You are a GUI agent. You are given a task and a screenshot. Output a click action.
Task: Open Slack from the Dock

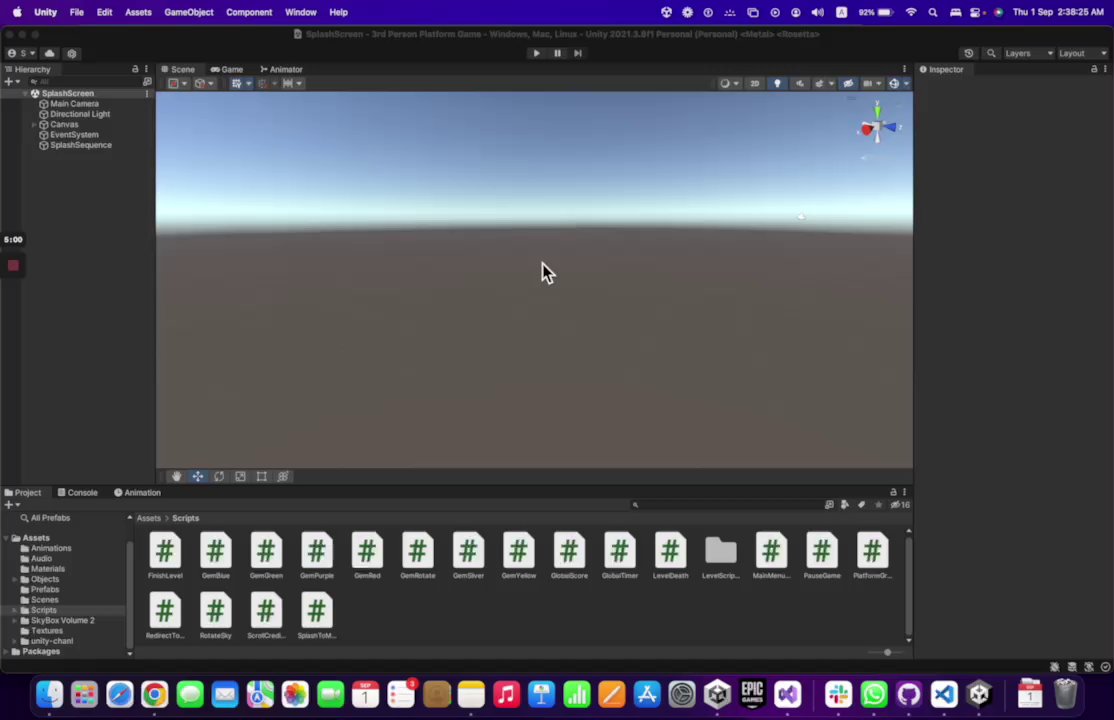pyautogui.click(x=838, y=694)
